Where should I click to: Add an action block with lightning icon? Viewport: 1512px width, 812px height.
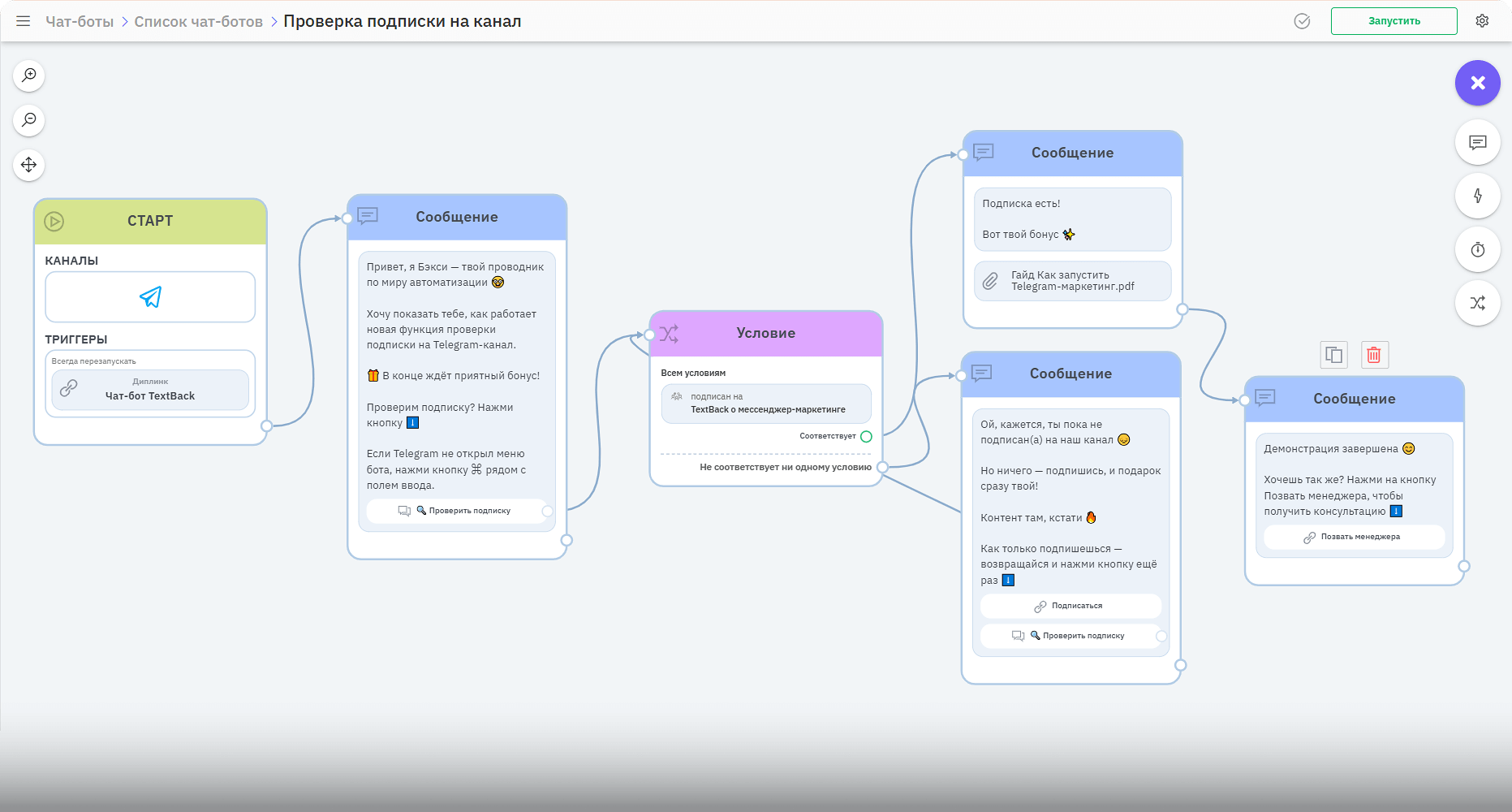click(x=1477, y=196)
